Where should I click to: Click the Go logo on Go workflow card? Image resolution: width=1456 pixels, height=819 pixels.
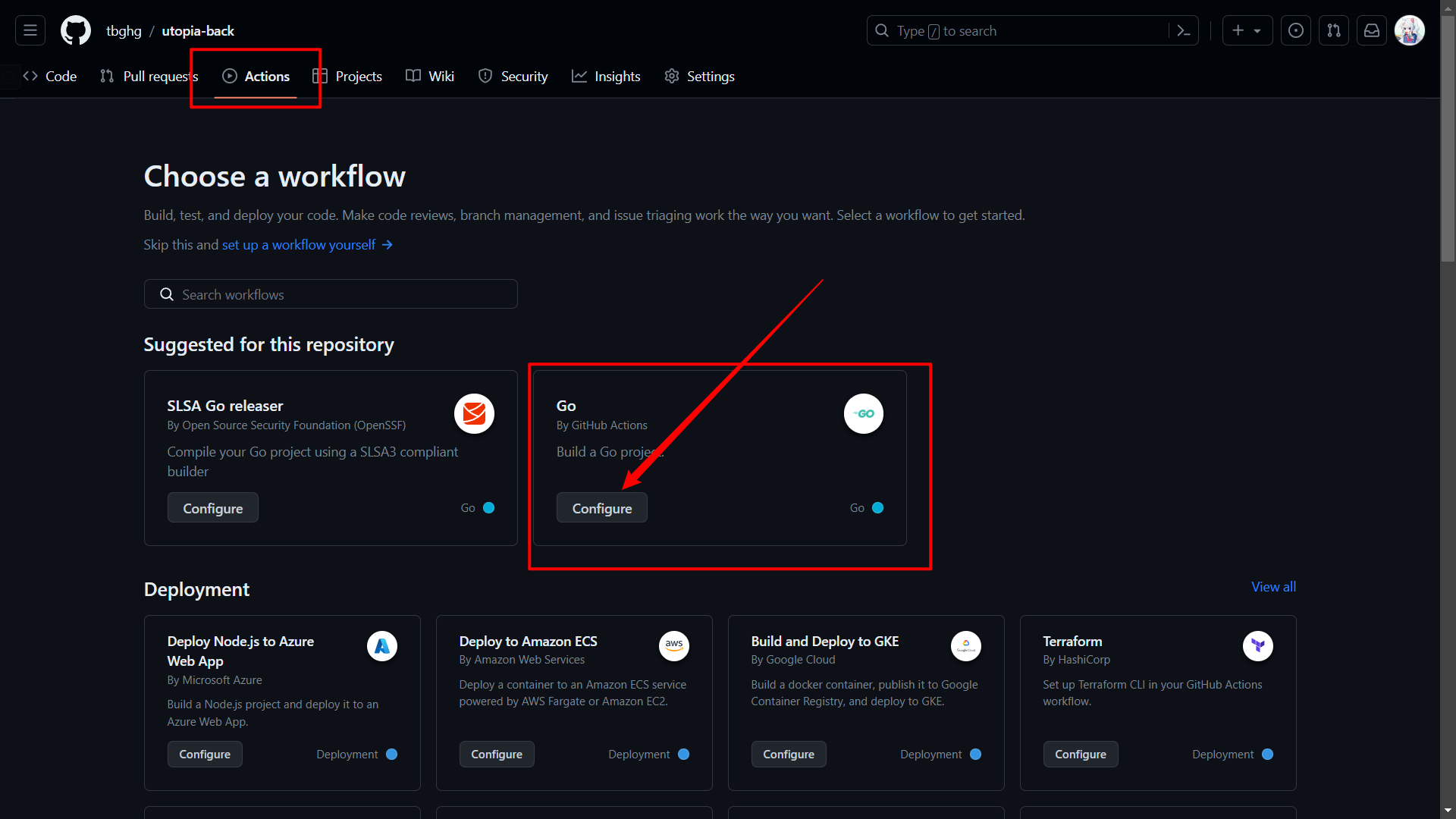(x=864, y=414)
